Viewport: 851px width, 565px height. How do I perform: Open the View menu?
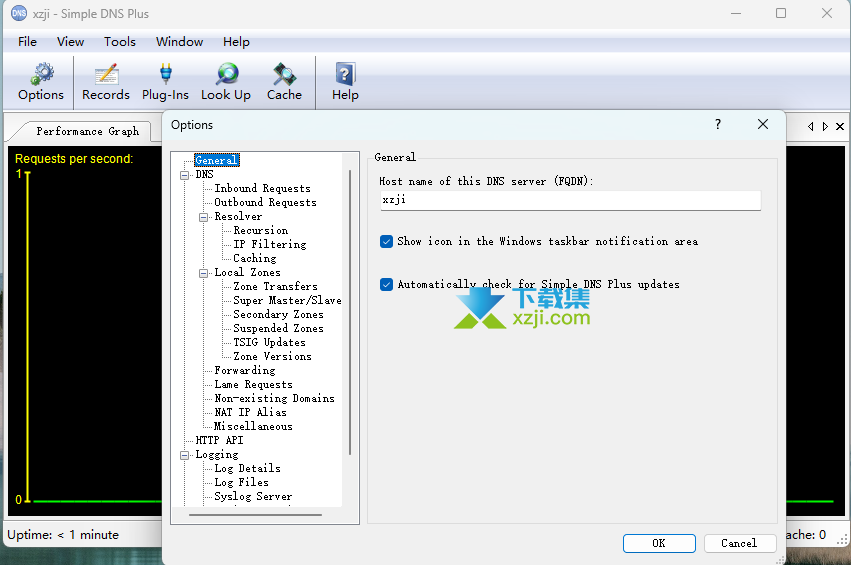(71, 42)
